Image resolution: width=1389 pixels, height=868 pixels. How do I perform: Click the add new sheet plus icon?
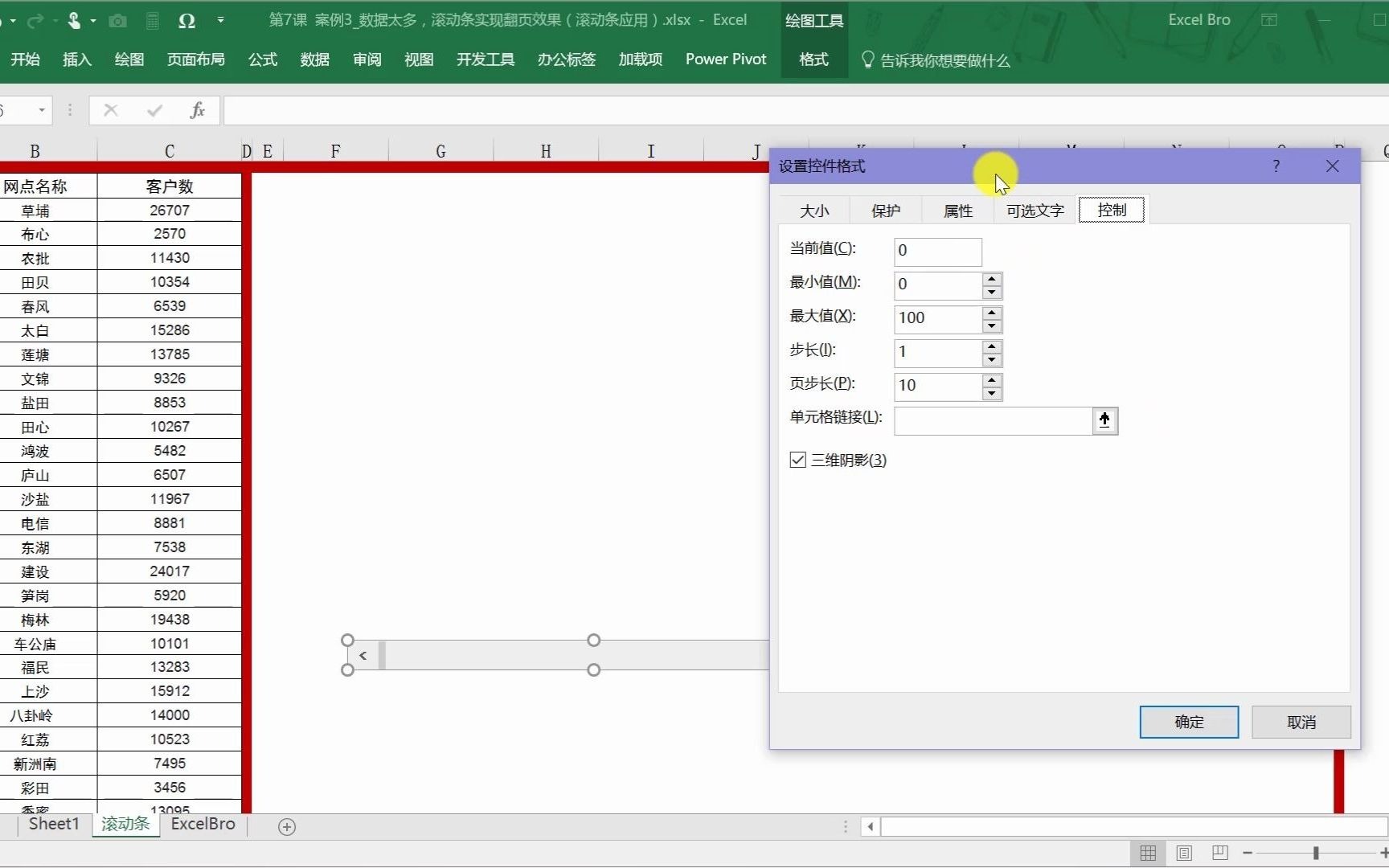click(x=287, y=826)
